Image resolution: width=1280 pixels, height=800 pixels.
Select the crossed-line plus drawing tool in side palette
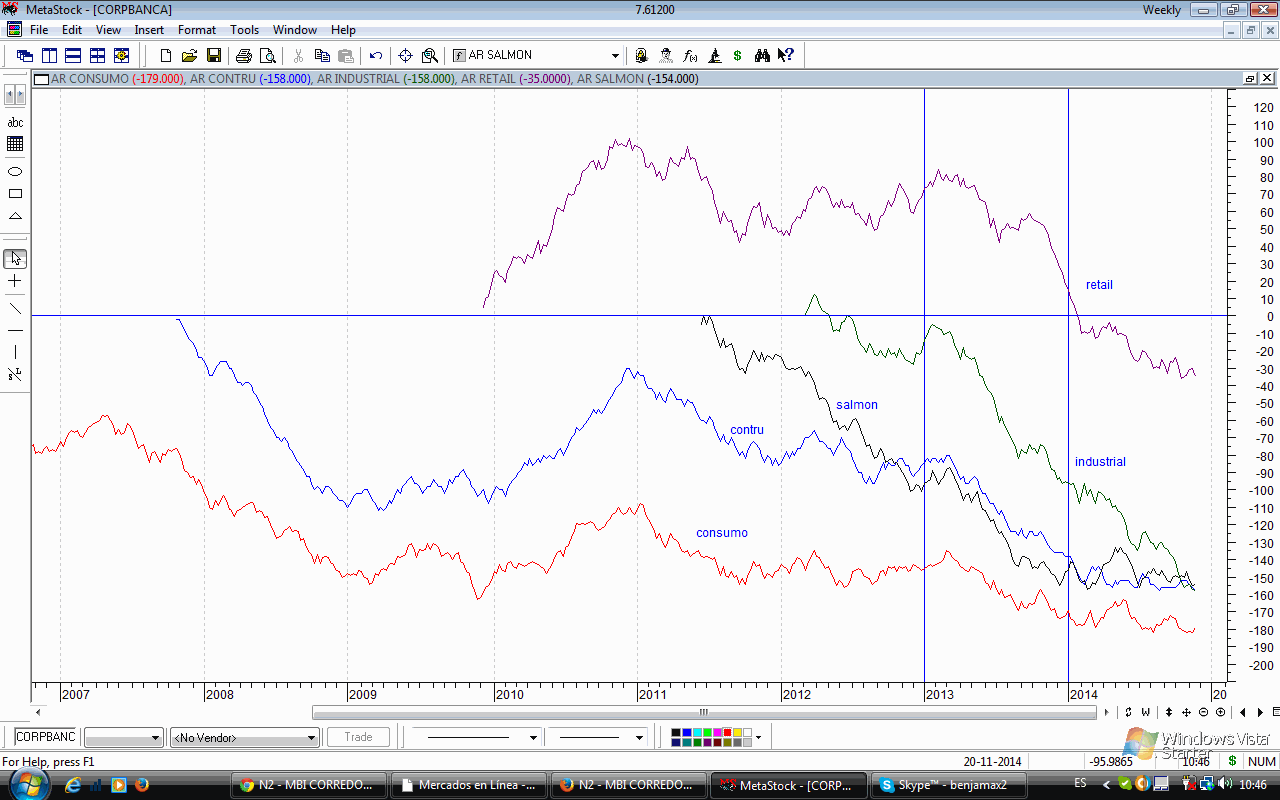[x=15, y=281]
